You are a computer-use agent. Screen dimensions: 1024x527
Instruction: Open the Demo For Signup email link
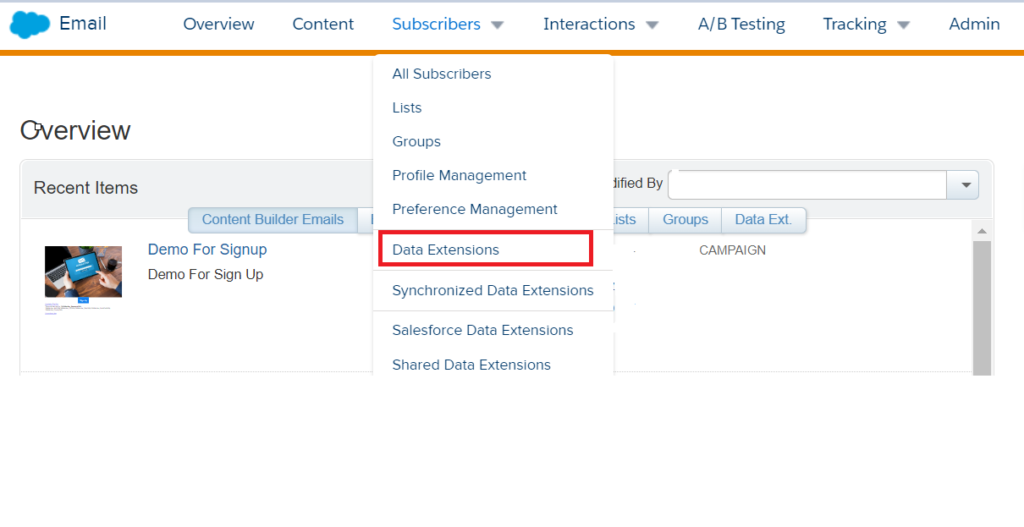[x=207, y=249]
